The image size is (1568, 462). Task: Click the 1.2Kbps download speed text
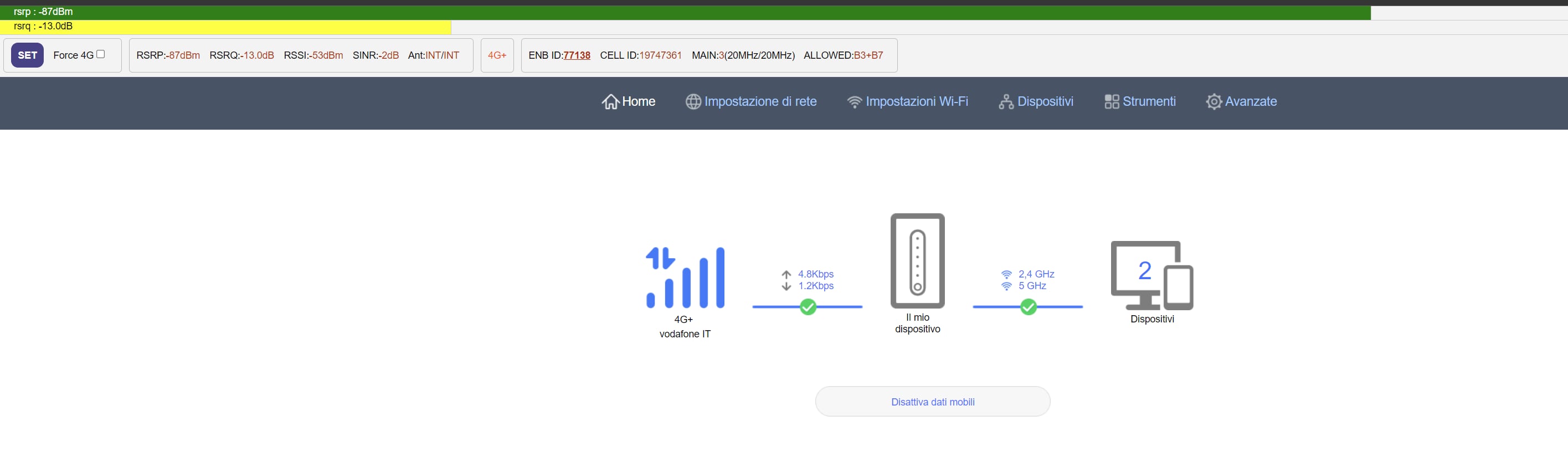point(816,286)
